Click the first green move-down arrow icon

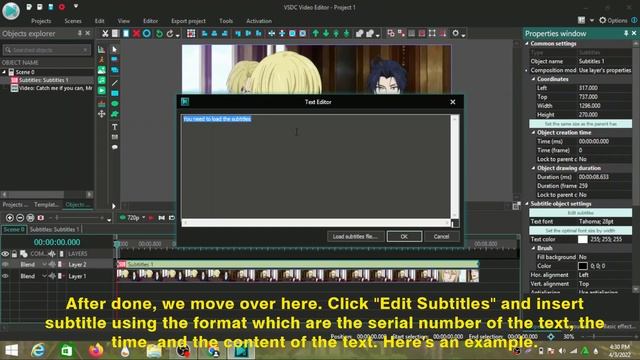coord(326,33)
